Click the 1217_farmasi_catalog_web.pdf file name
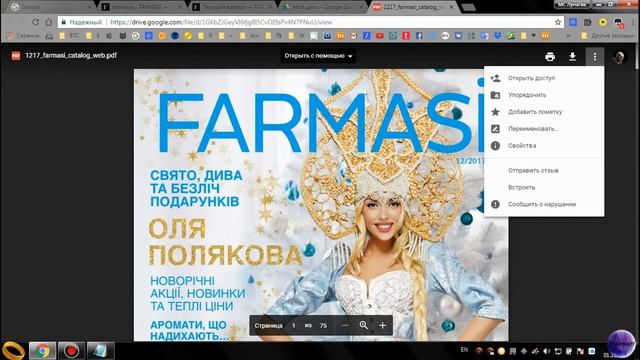This screenshot has height=360, width=640. [x=71, y=55]
